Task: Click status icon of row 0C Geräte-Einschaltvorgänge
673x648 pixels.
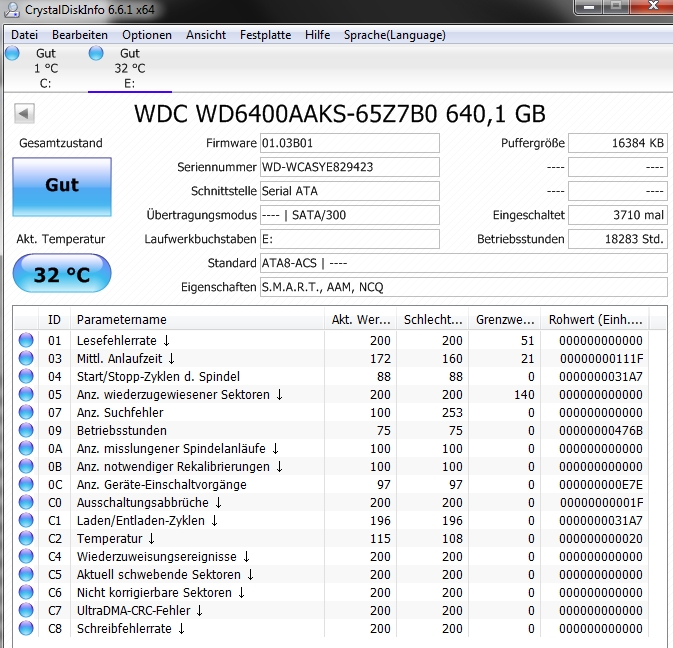Action: click(26, 484)
